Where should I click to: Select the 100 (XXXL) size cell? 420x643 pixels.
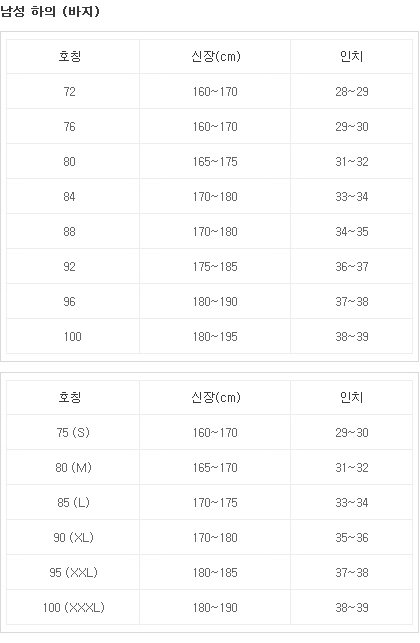pos(73,607)
